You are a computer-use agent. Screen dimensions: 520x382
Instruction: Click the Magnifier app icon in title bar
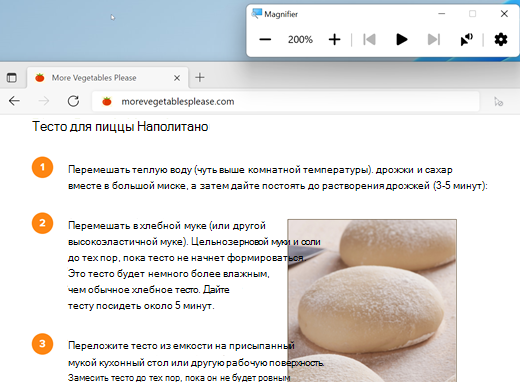[x=257, y=14]
